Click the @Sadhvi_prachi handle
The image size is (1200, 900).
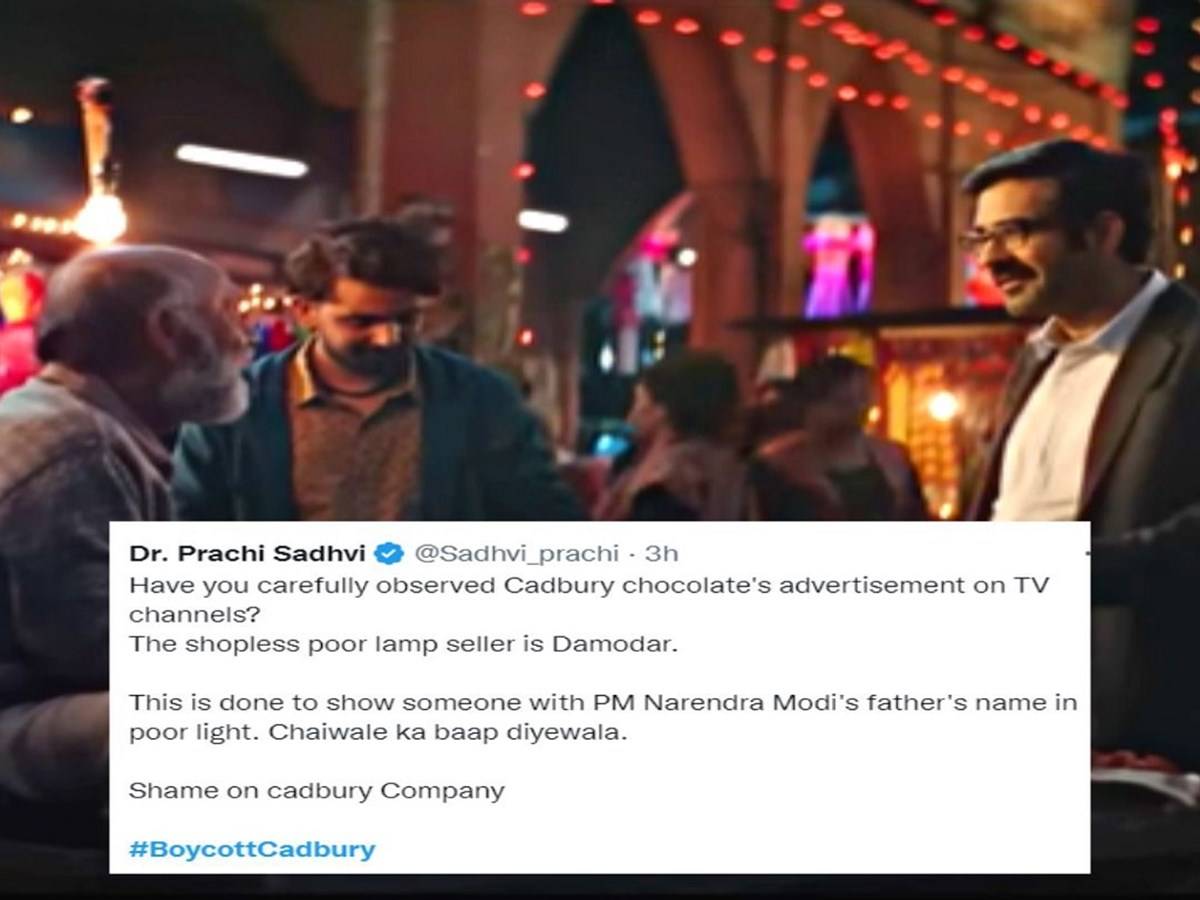[x=516, y=553]
